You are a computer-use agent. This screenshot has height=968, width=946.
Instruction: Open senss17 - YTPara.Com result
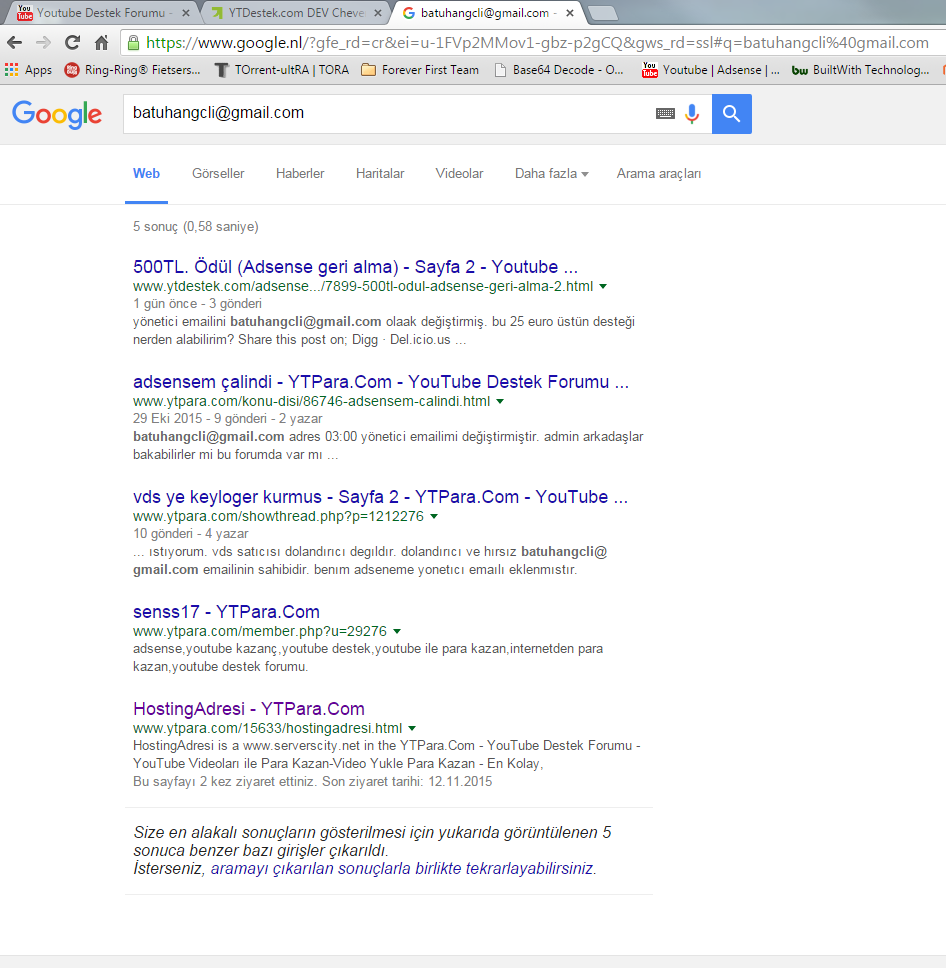(x=227, y=612)
